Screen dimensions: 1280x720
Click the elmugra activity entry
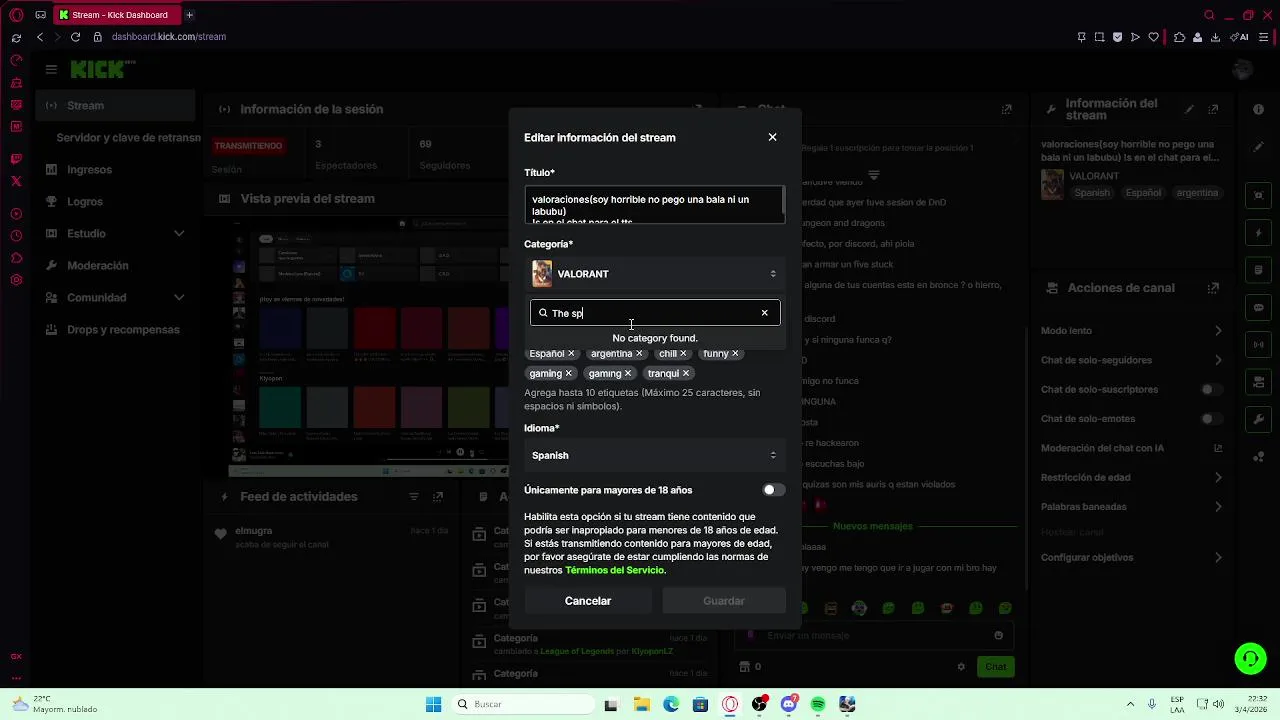click(333, 537)
